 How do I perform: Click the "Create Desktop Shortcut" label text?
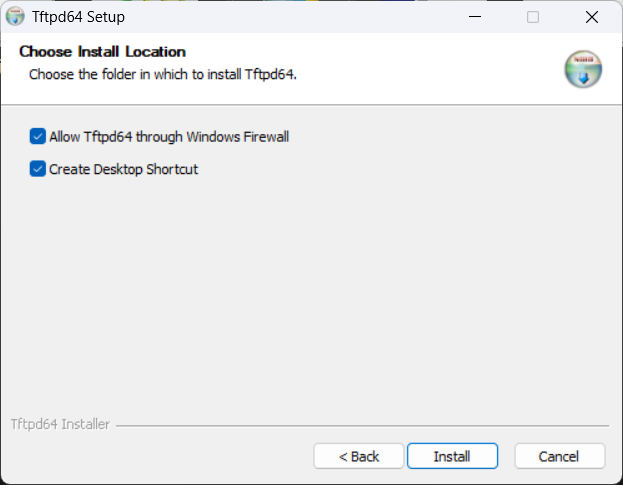coord(124,169)
